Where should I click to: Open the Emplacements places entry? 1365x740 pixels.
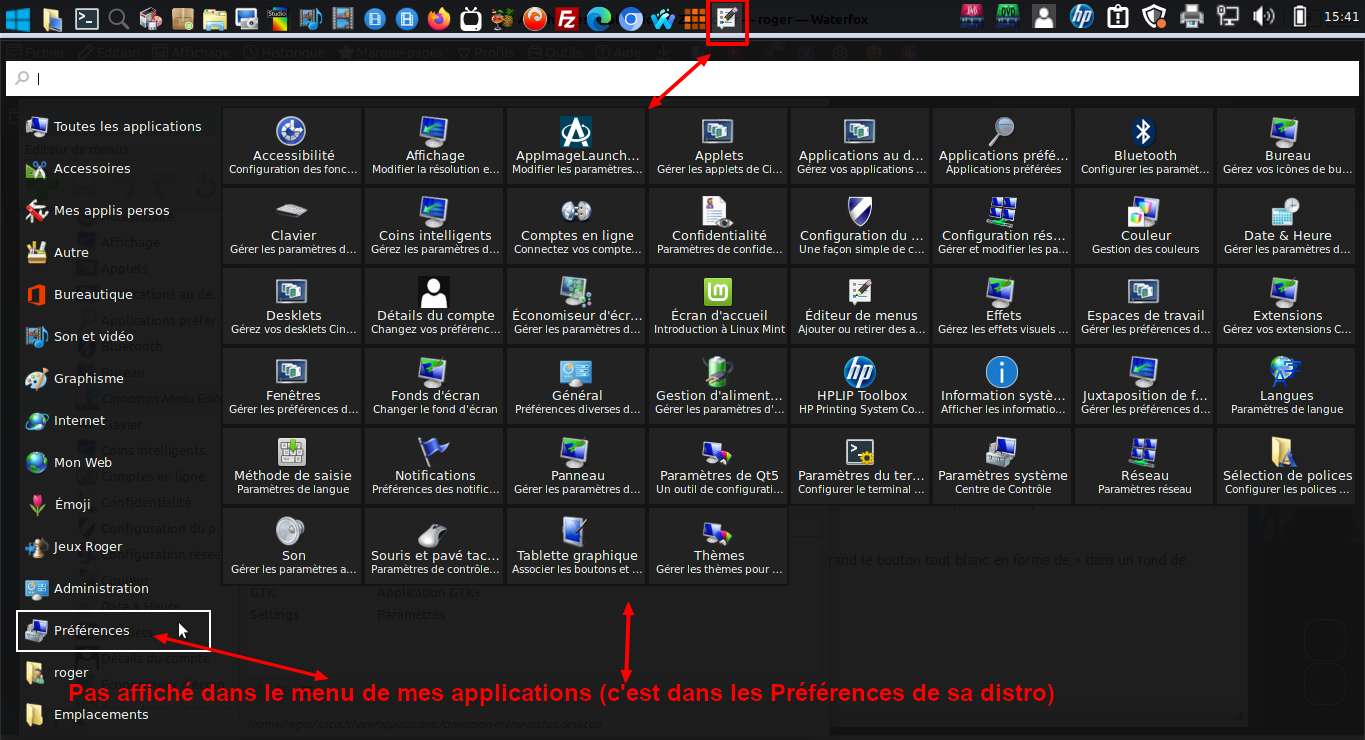tap(100, 715)
